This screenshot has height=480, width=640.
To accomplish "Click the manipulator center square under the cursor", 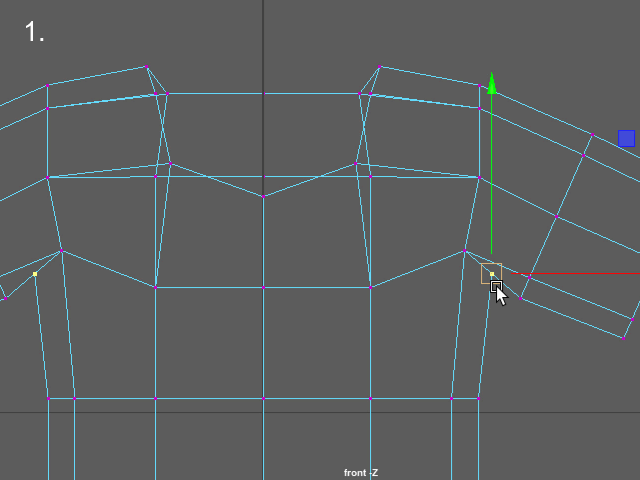I will tap(491, 273).
